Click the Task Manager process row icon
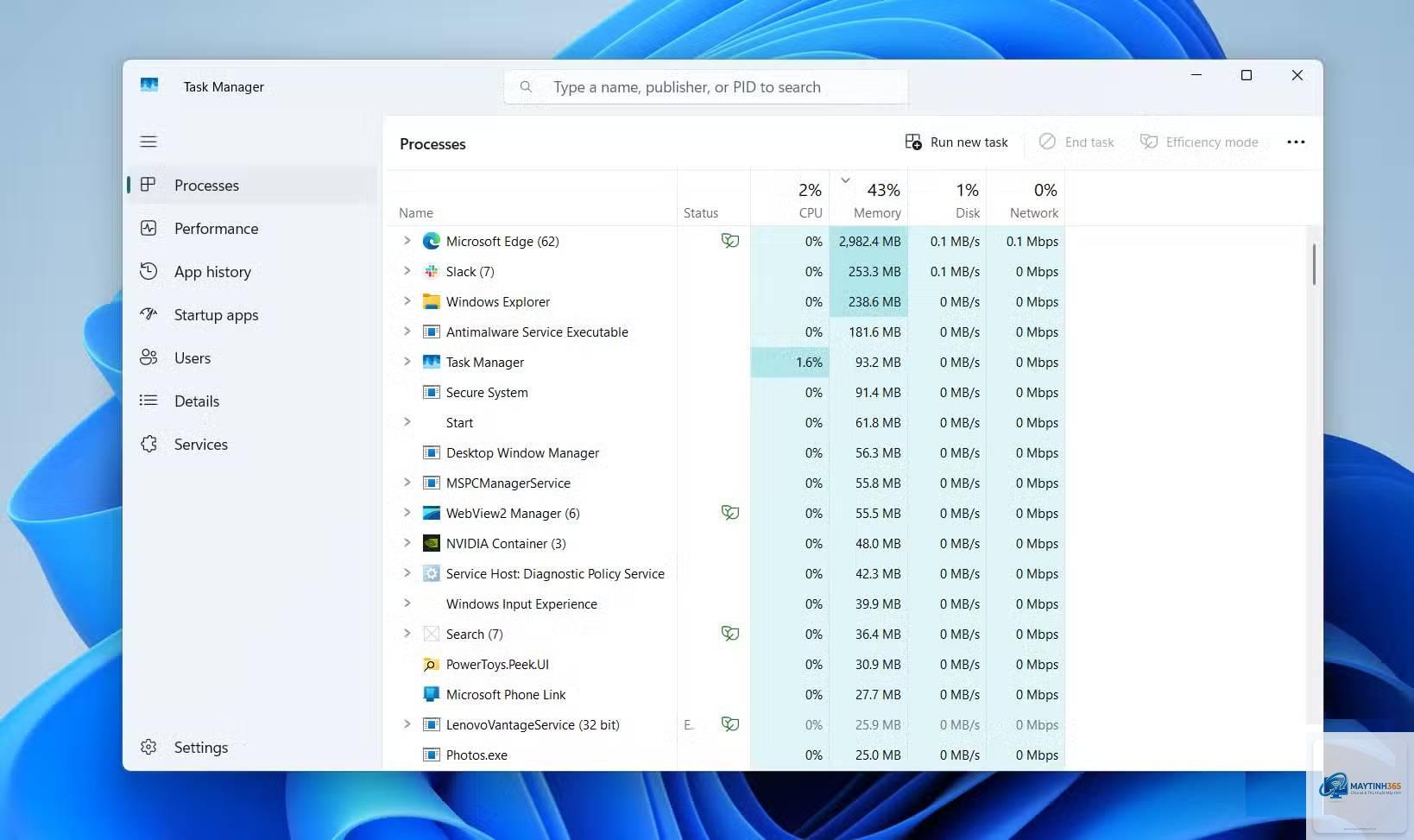This screenshot has height=840, width=1414. click(431, 362)
